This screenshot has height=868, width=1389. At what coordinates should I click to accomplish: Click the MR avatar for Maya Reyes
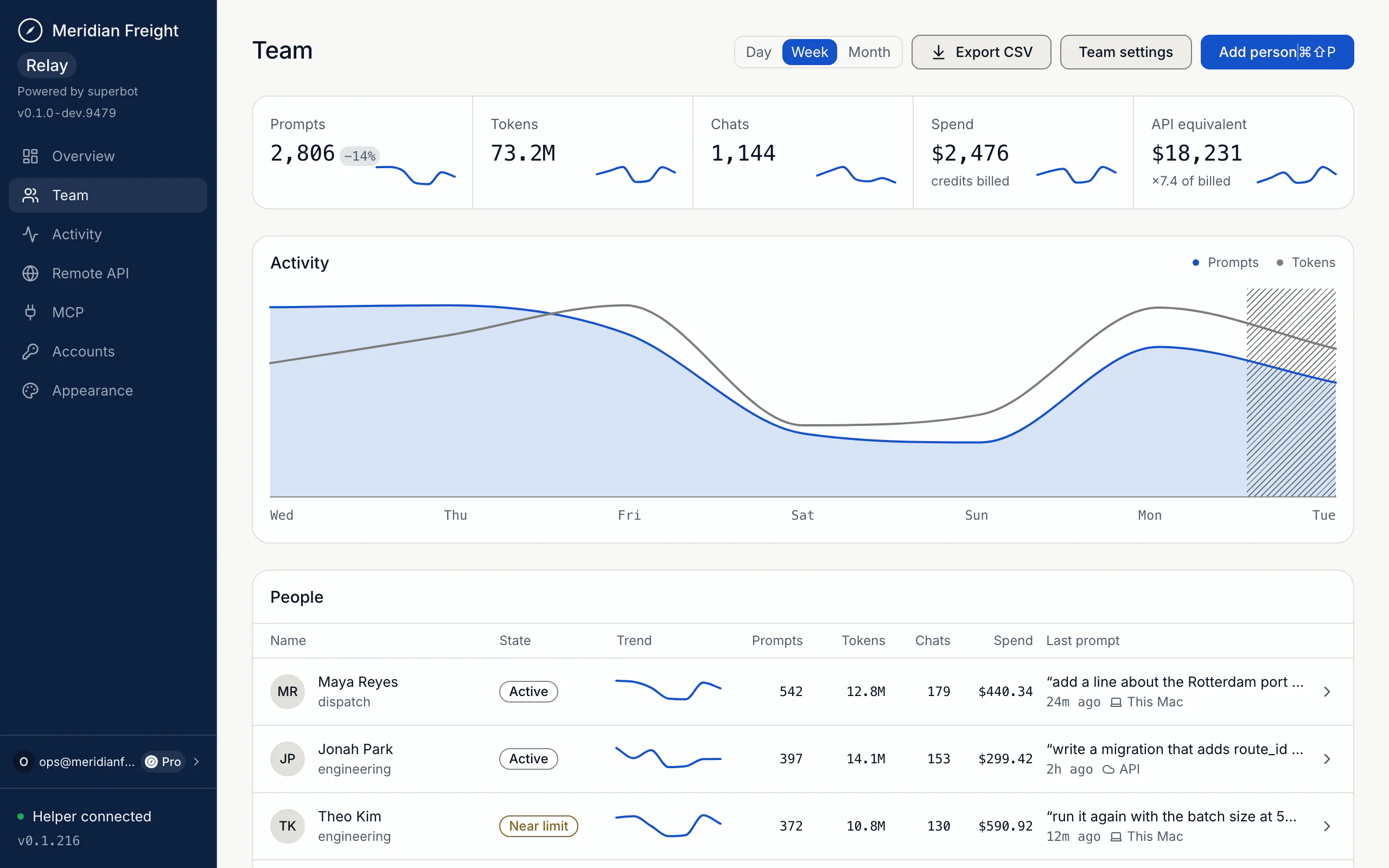point(288,691)
